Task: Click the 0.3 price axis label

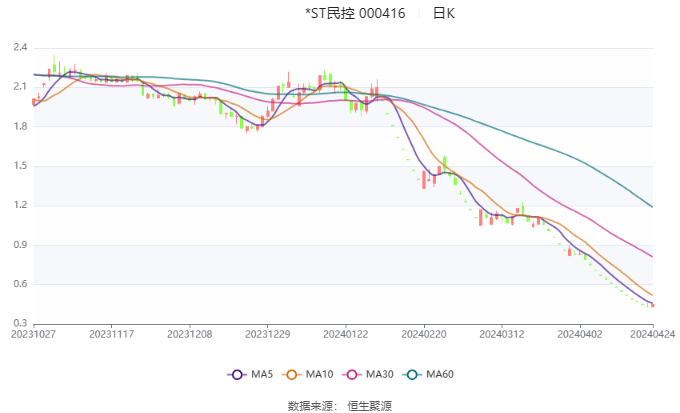Action: 20,323
